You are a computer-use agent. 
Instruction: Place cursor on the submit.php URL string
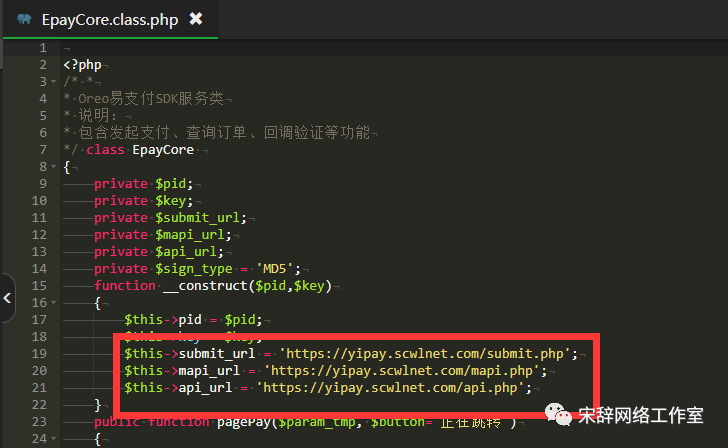pyautogui.click(x=428, y=354)
